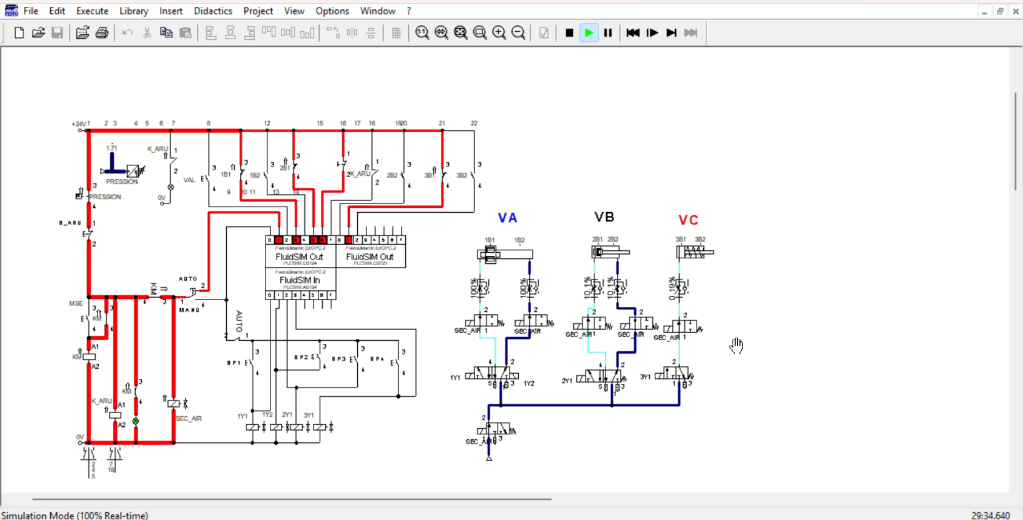Screen dimensions: 1023x520
Task: Select the 3Y1 solenoid coil
Action: coord(320,427)
